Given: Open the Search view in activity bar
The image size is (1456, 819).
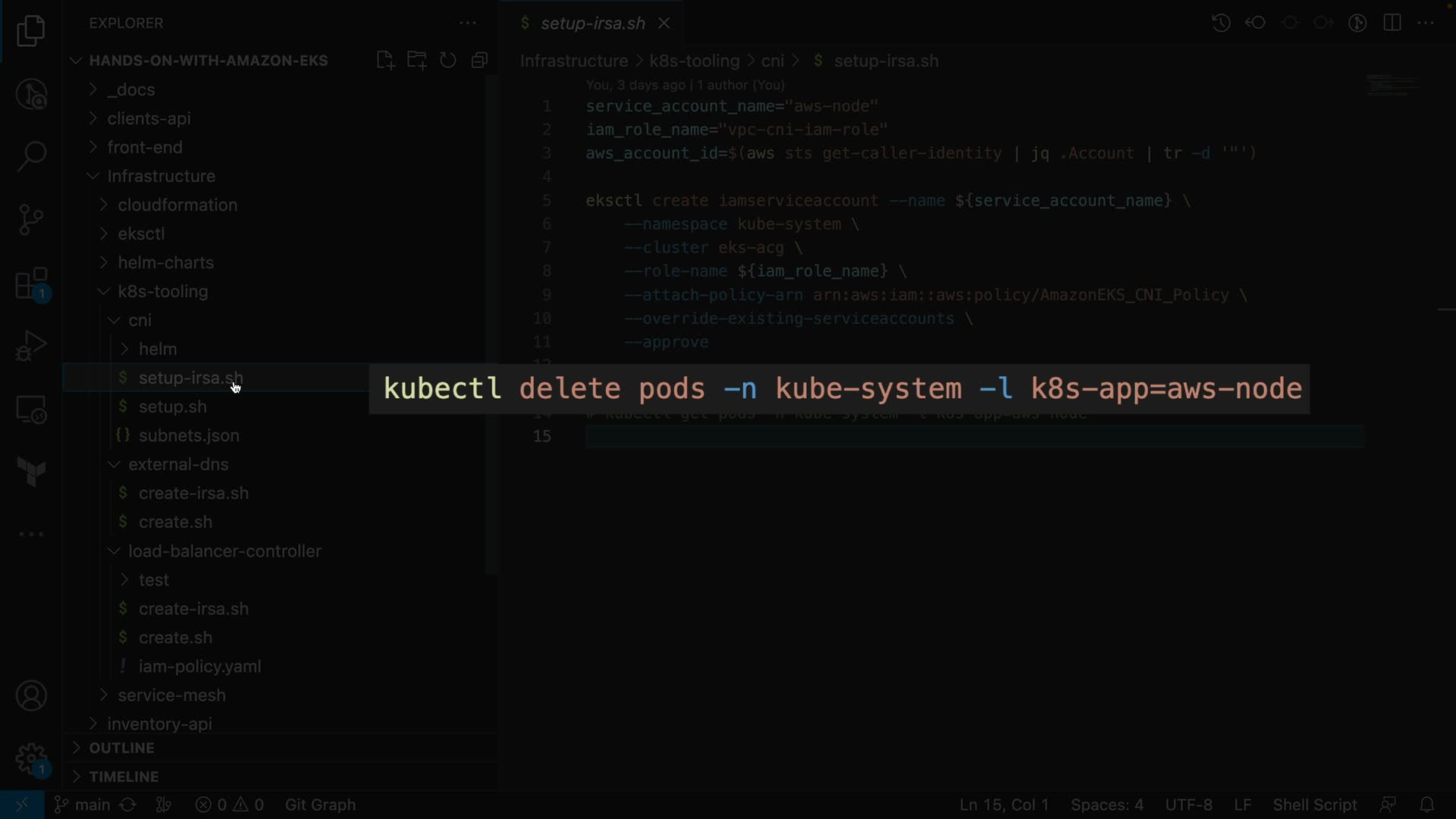Looking at the screenshot, I should tap(31, 157).
